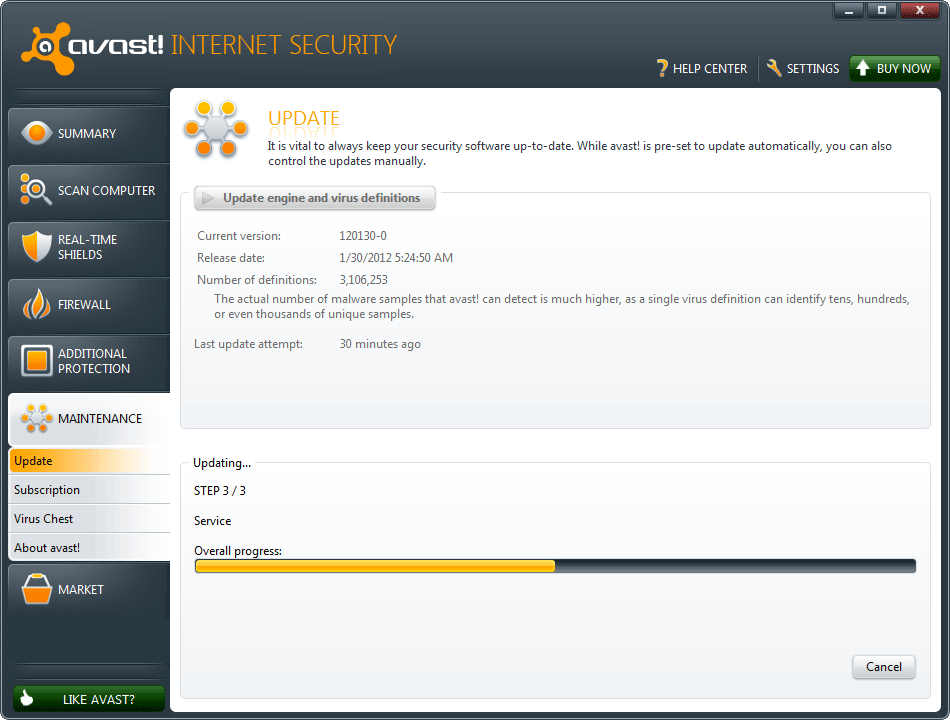The image size is (950, 720).
Task: Click the 'Last update attempt:' label
Action: (248, 344)
